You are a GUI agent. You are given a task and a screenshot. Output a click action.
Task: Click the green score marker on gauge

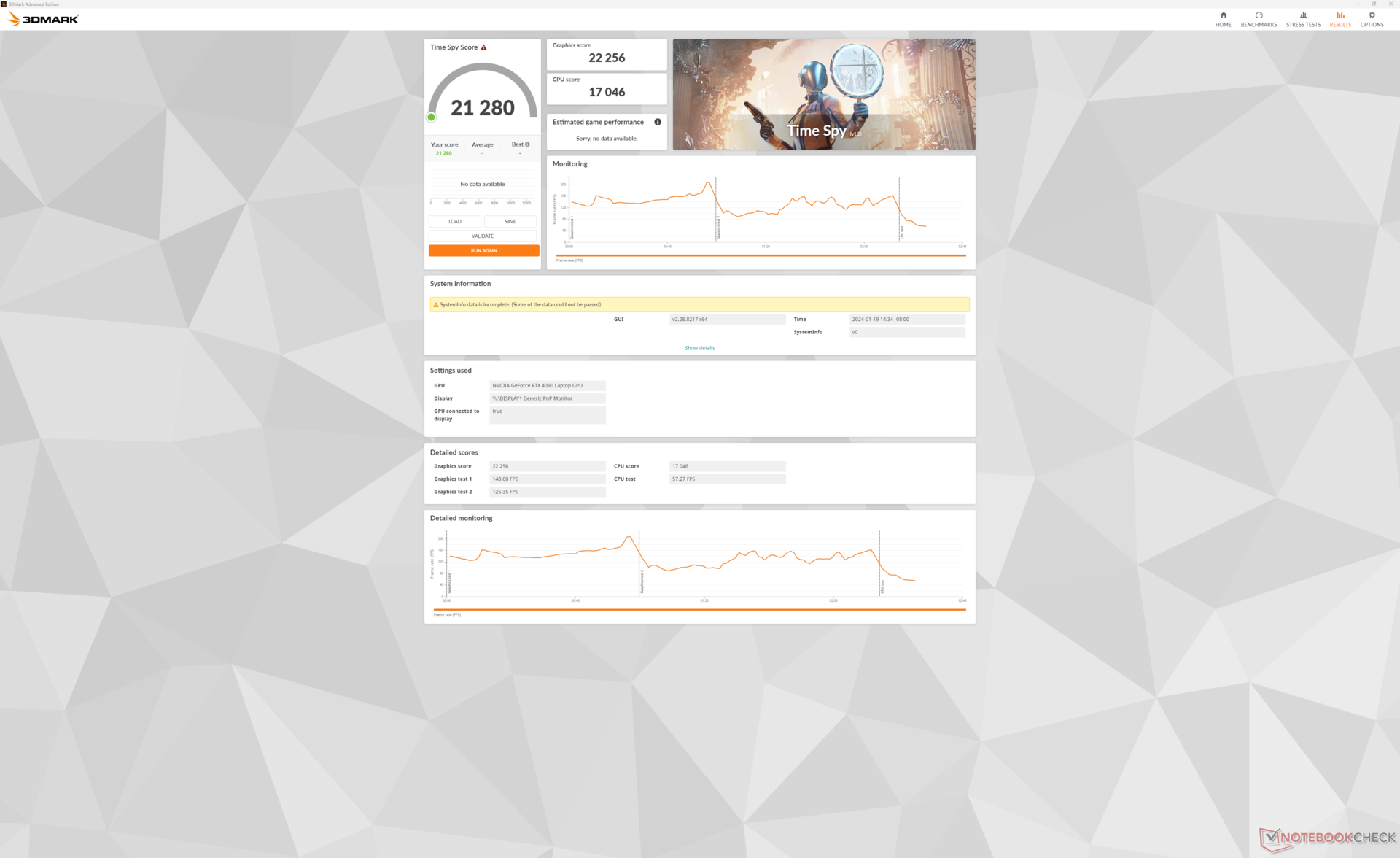click(432, 117)
